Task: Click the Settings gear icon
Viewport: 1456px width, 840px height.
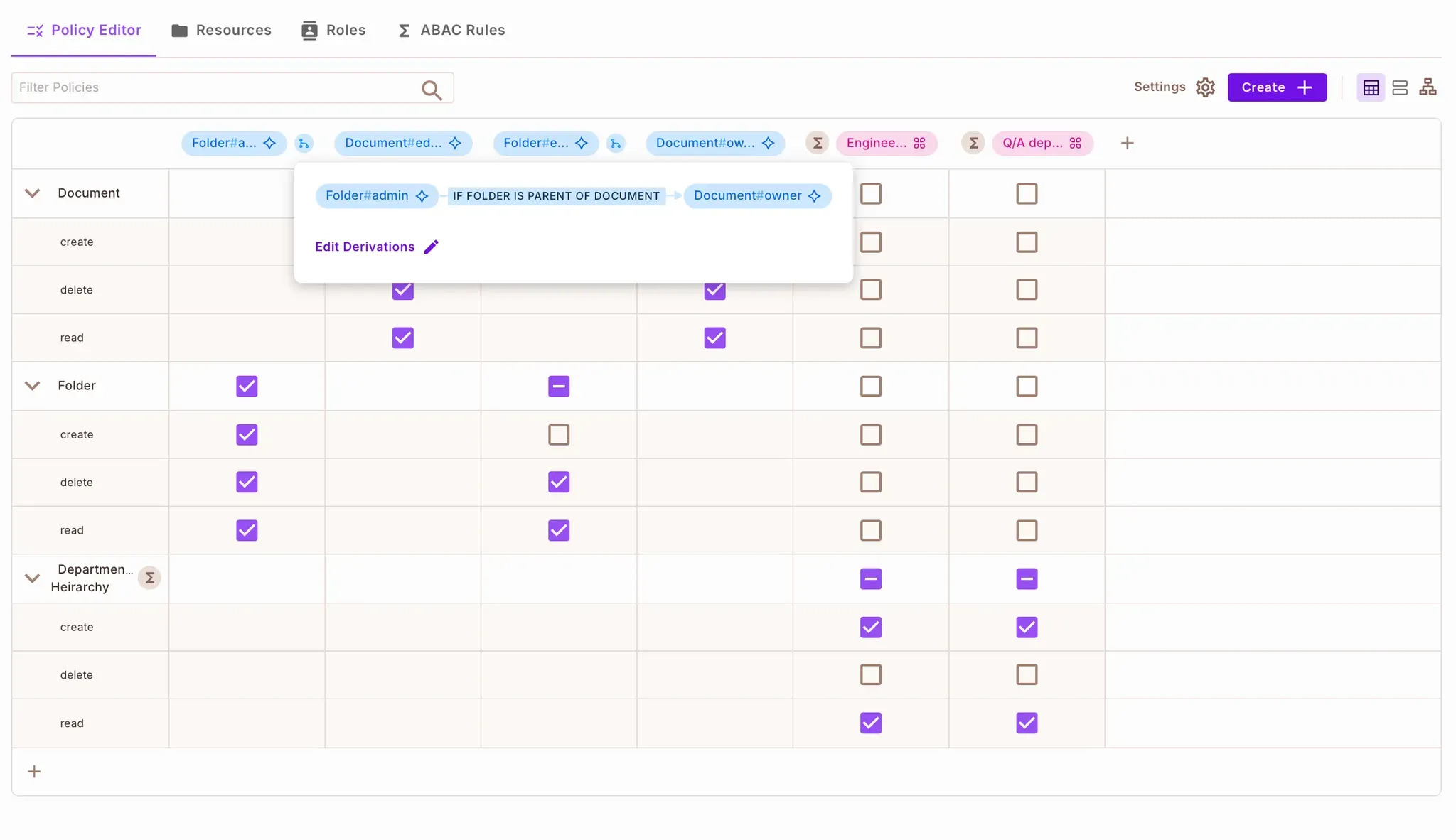Action: coord(1205,87)
